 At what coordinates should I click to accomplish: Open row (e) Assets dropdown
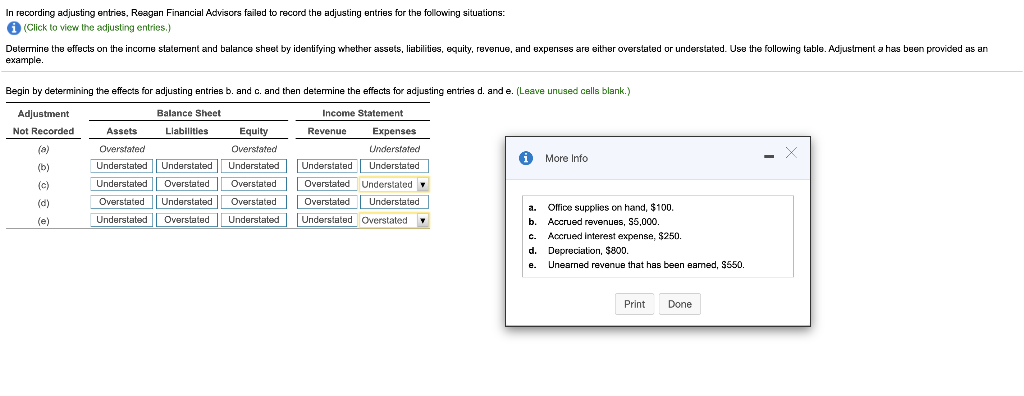121,220
